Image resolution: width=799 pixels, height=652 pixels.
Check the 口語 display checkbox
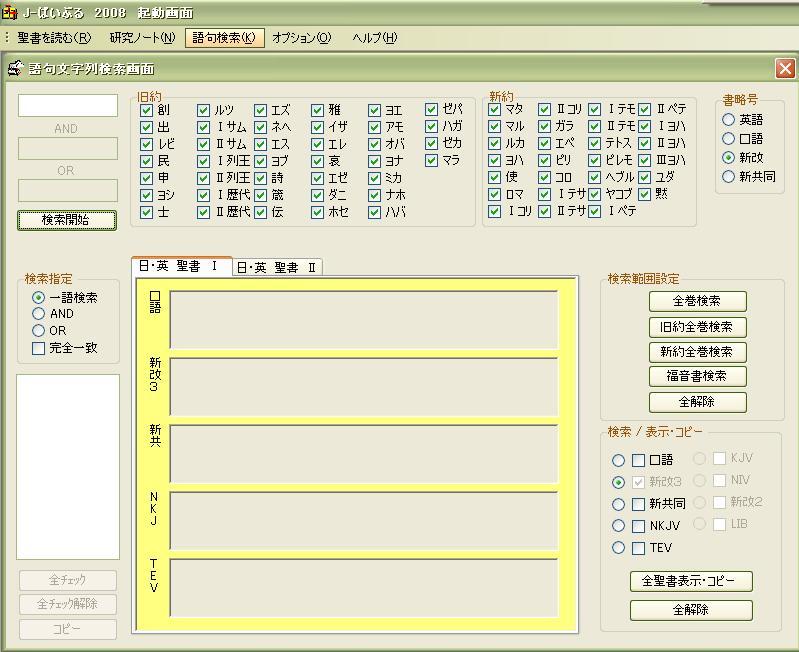(638, 460)
